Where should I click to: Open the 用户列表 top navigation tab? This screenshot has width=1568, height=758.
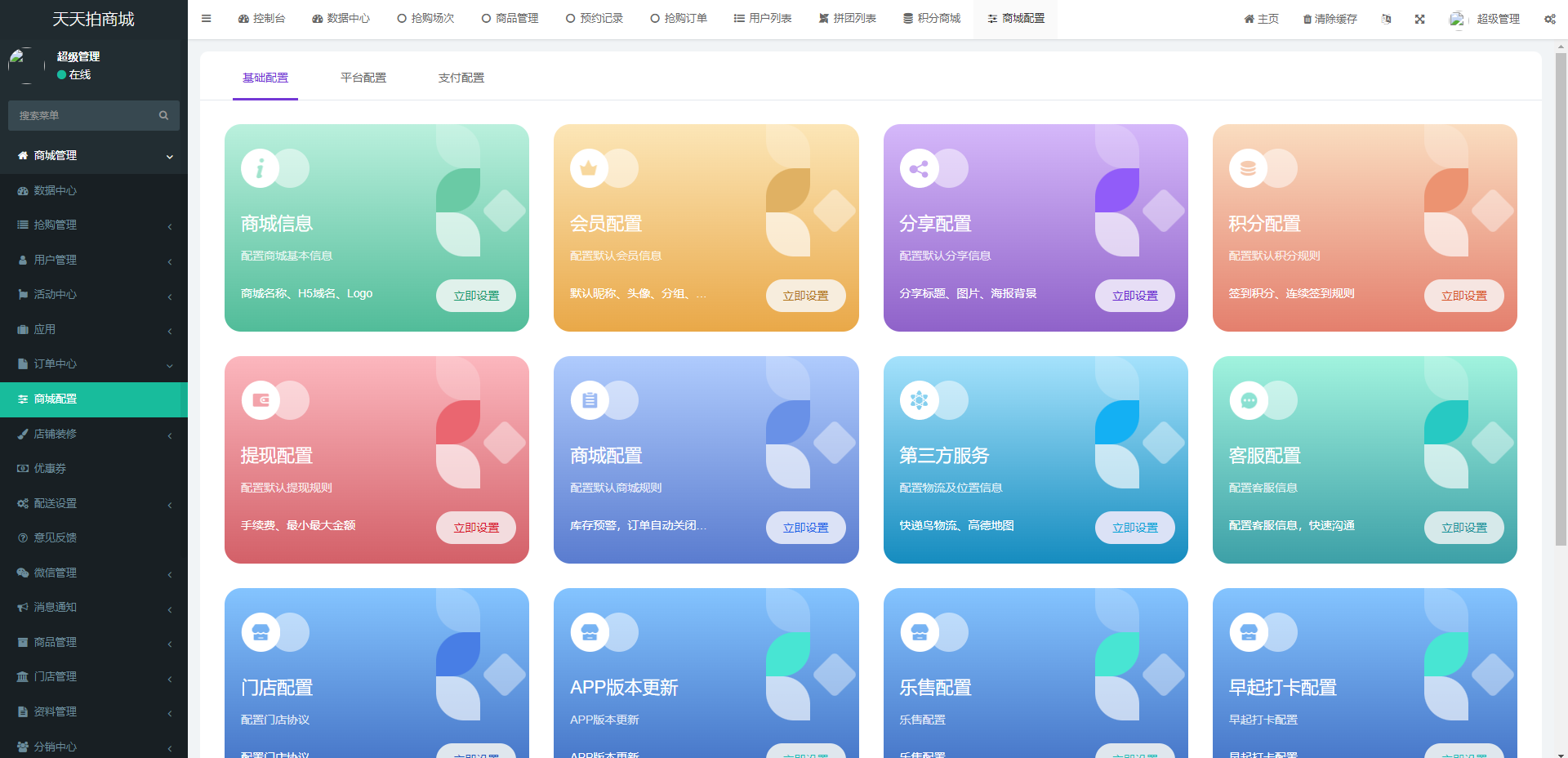[x=763, y=18]
